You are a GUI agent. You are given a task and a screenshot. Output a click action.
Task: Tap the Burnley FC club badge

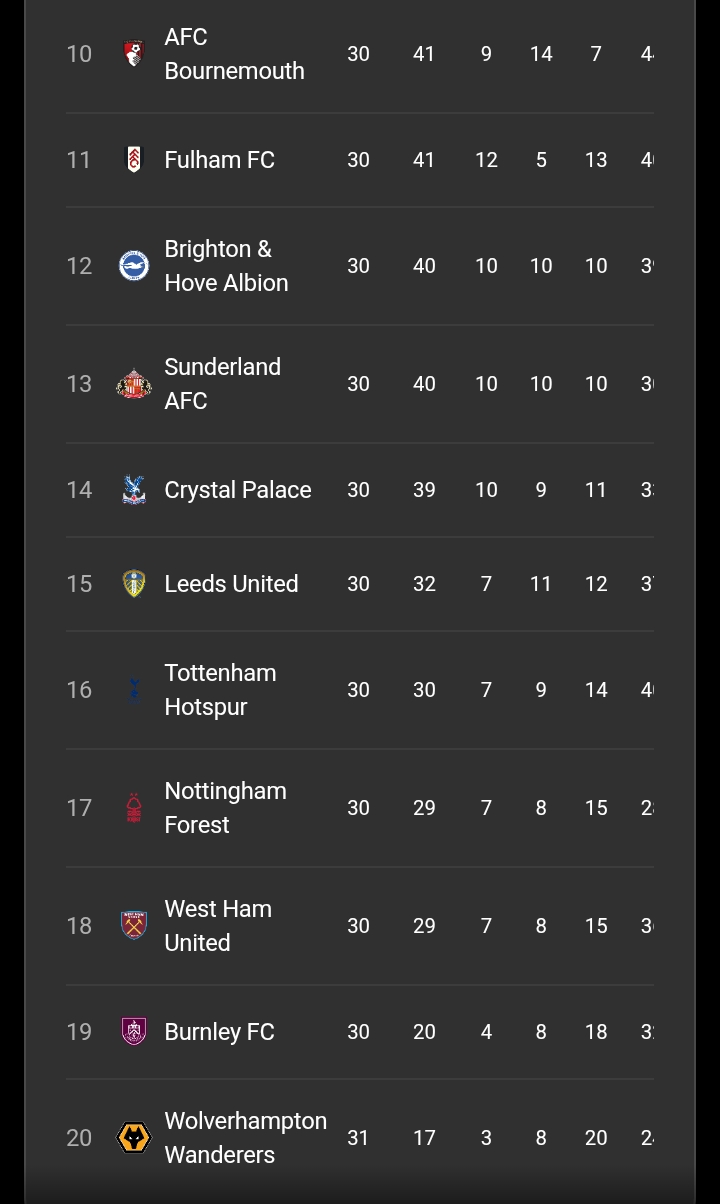point(133,1032)
